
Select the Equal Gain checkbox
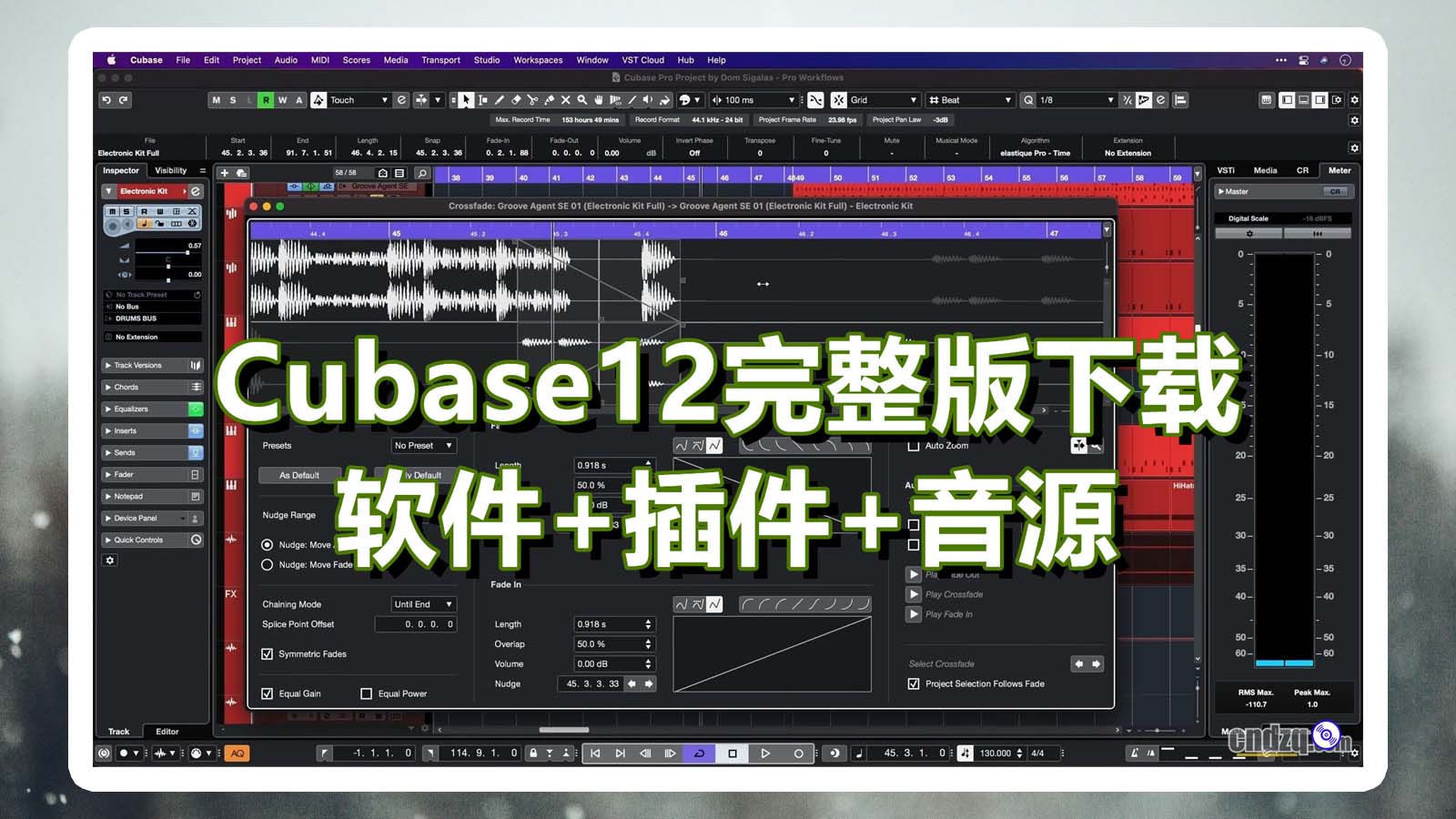click(267, 693)
